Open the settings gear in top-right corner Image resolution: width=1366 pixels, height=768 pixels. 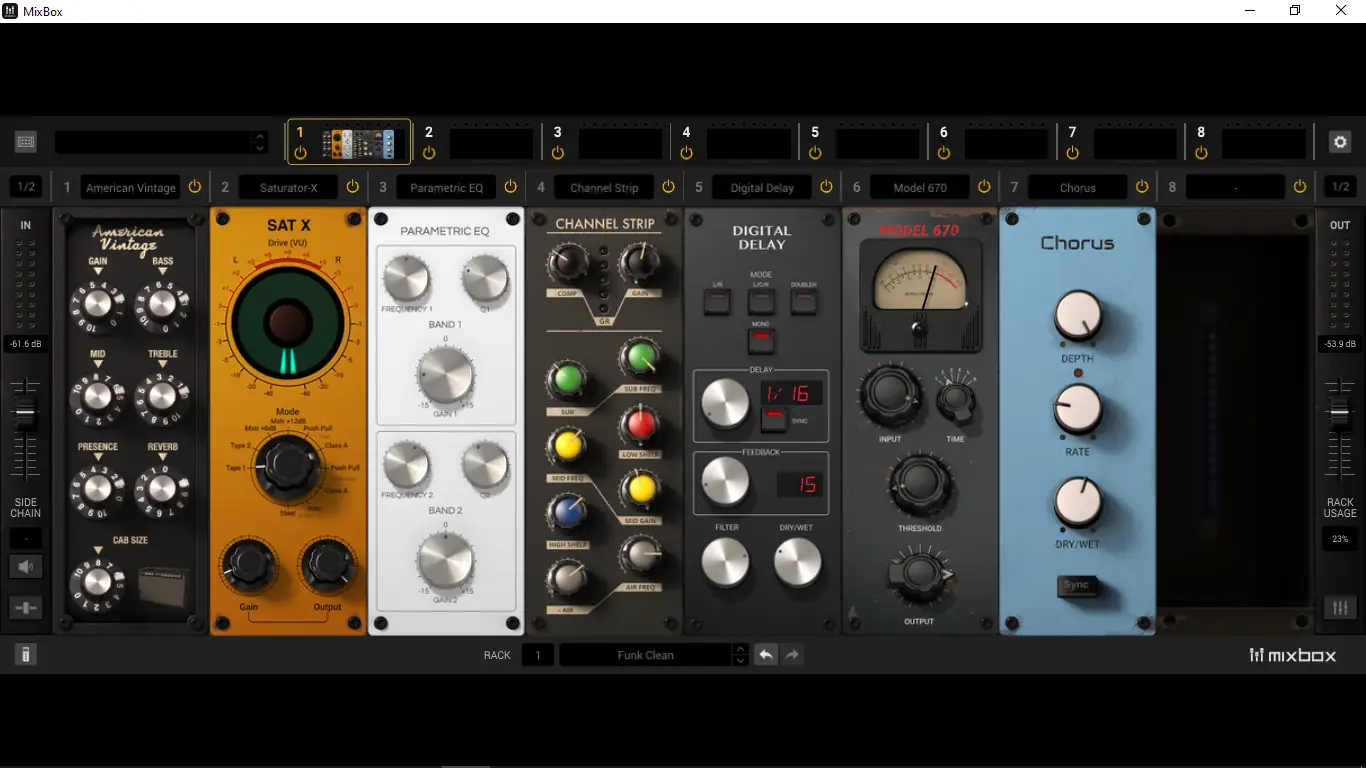(x=1339, y=141)
